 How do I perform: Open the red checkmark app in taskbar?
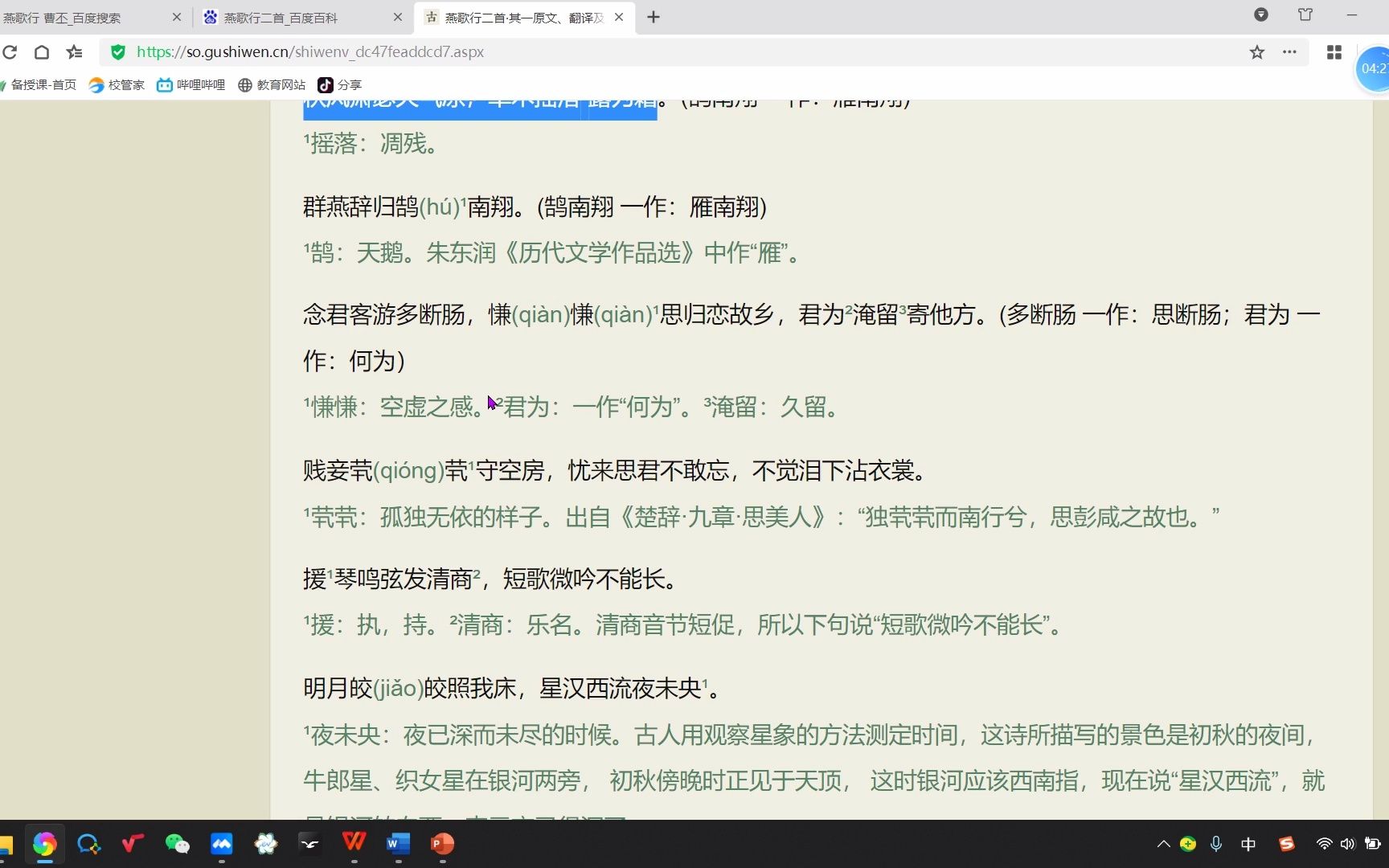click(133, 843)
